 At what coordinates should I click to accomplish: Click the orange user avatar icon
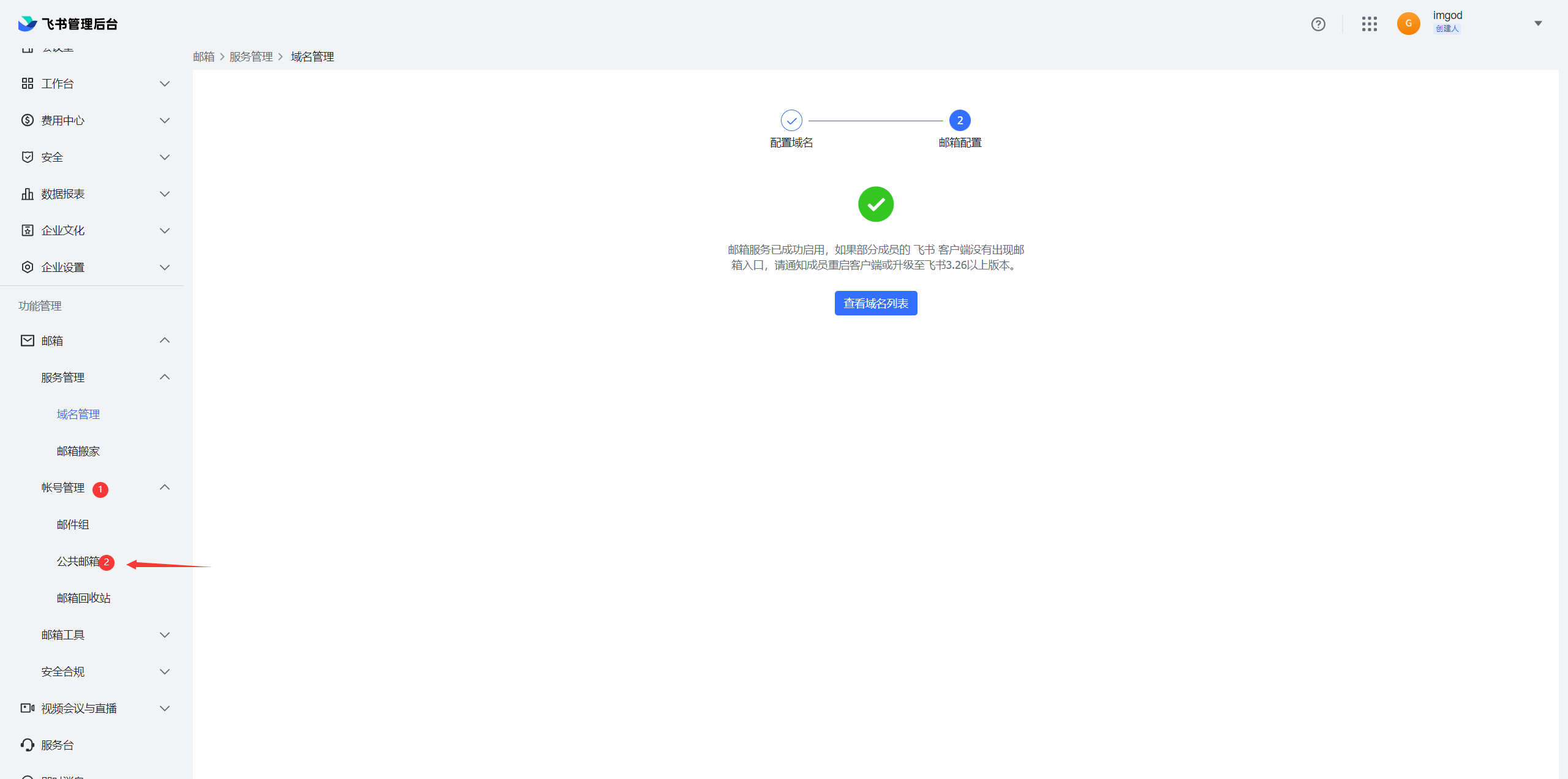point(1408,24)
